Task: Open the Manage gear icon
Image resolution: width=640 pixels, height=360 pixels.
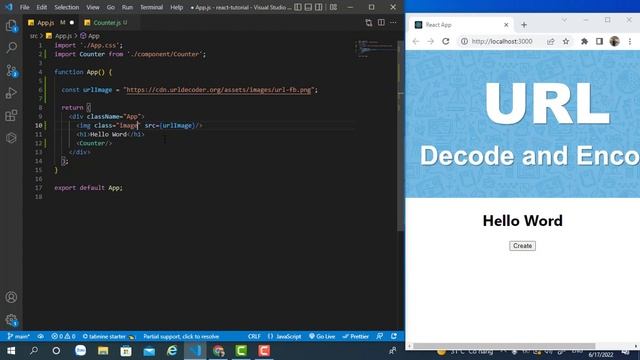Action: click(11, 320)
